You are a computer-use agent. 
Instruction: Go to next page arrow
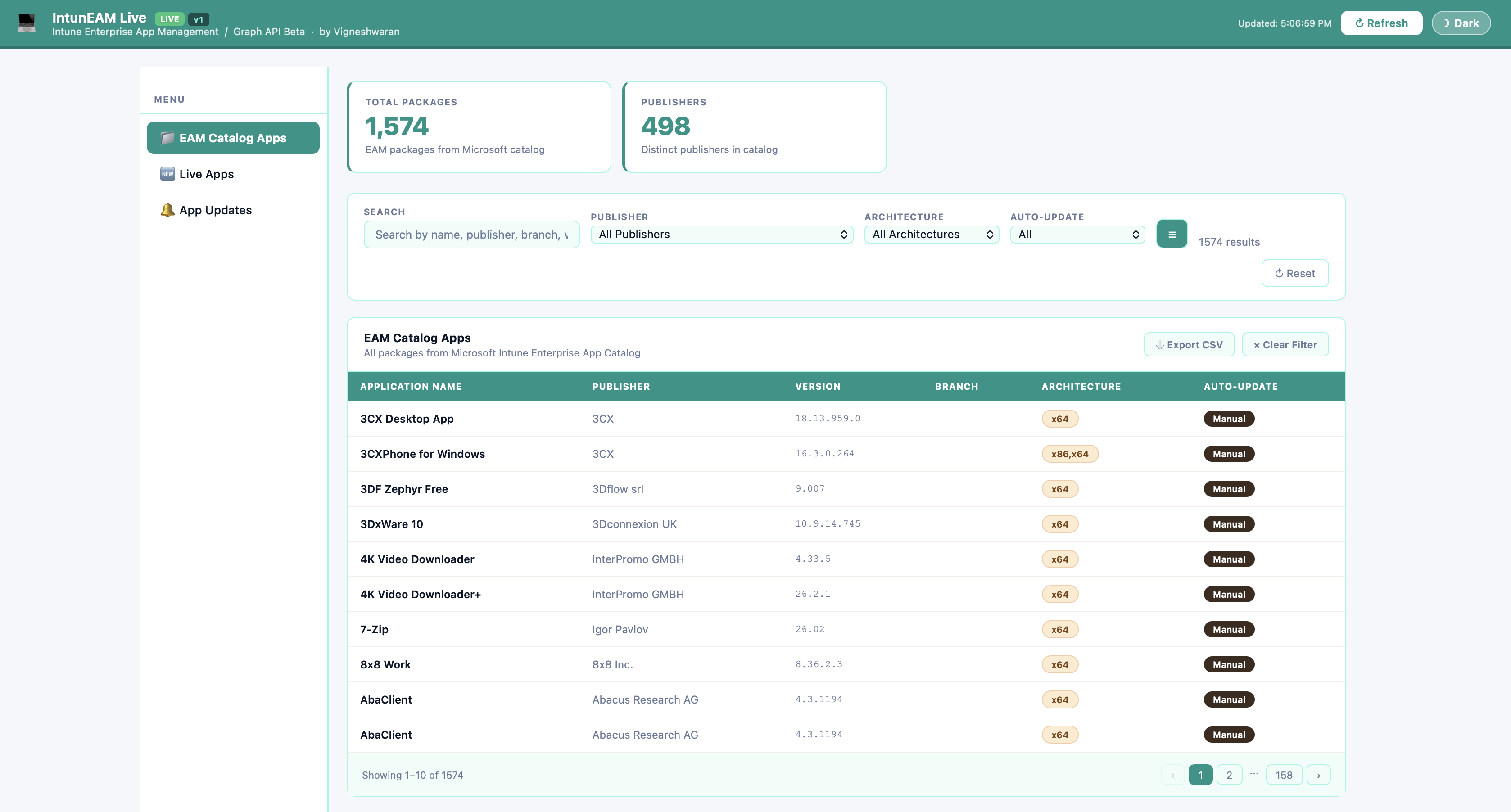pos(1319,775)
